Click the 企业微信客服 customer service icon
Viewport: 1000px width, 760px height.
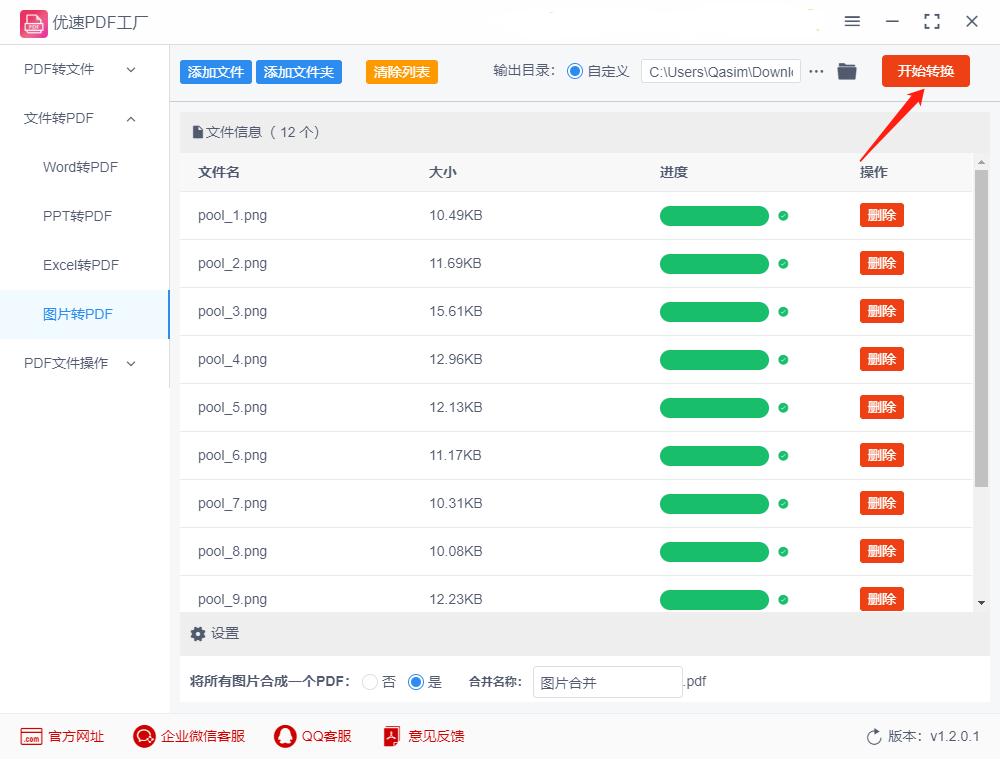(143, 736)
